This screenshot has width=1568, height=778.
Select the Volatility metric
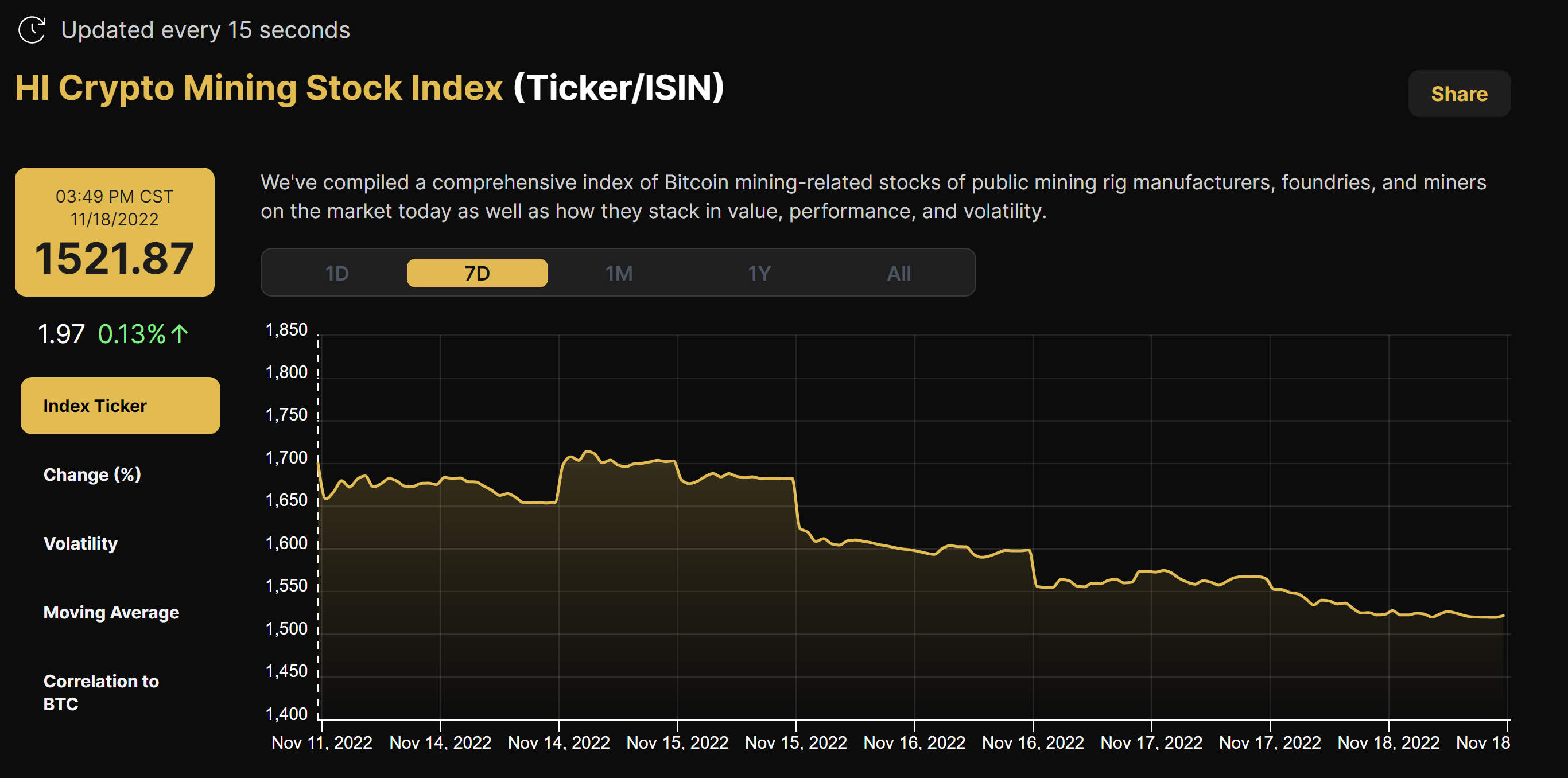click(80, 543)
